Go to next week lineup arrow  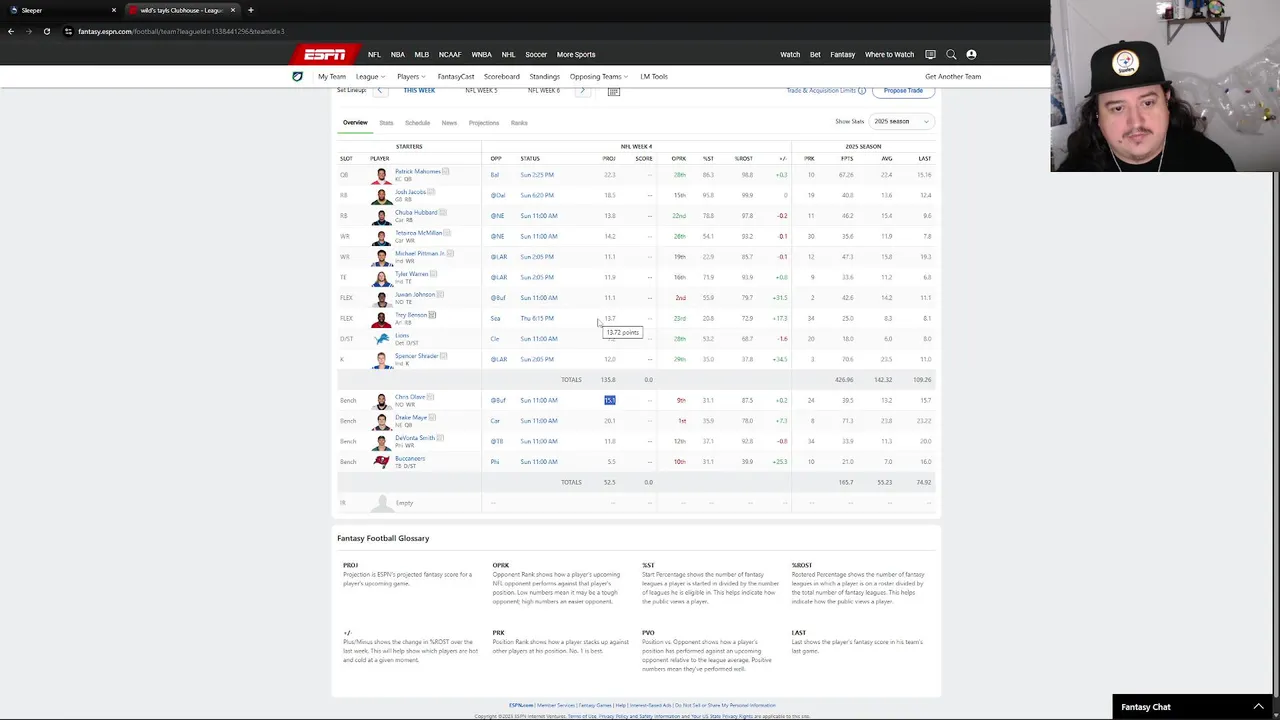[x=582, y=90]
